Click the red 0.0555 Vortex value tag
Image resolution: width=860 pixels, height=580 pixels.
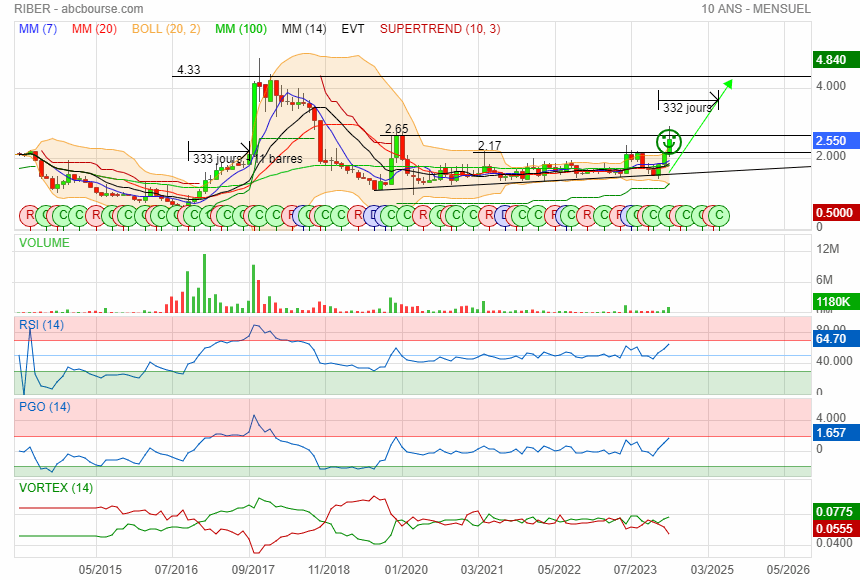(836, 528)
